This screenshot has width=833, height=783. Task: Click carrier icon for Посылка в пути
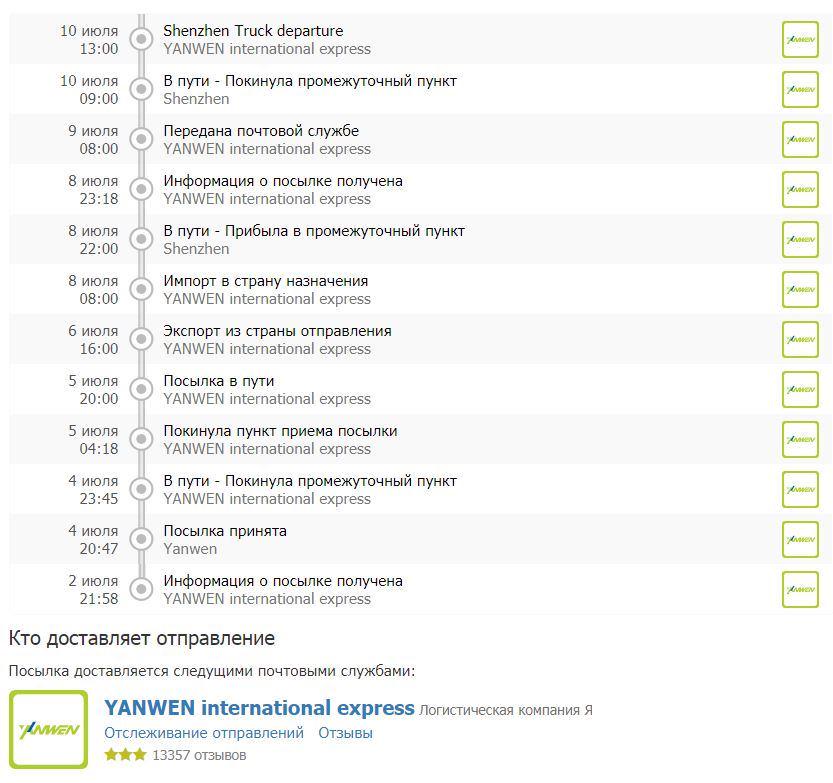click(x=800, y=390)
